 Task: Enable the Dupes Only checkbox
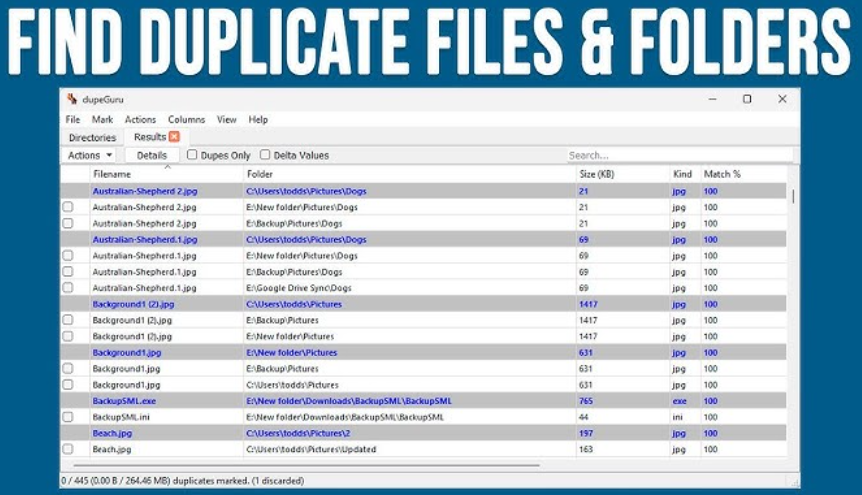click(192, 155)
